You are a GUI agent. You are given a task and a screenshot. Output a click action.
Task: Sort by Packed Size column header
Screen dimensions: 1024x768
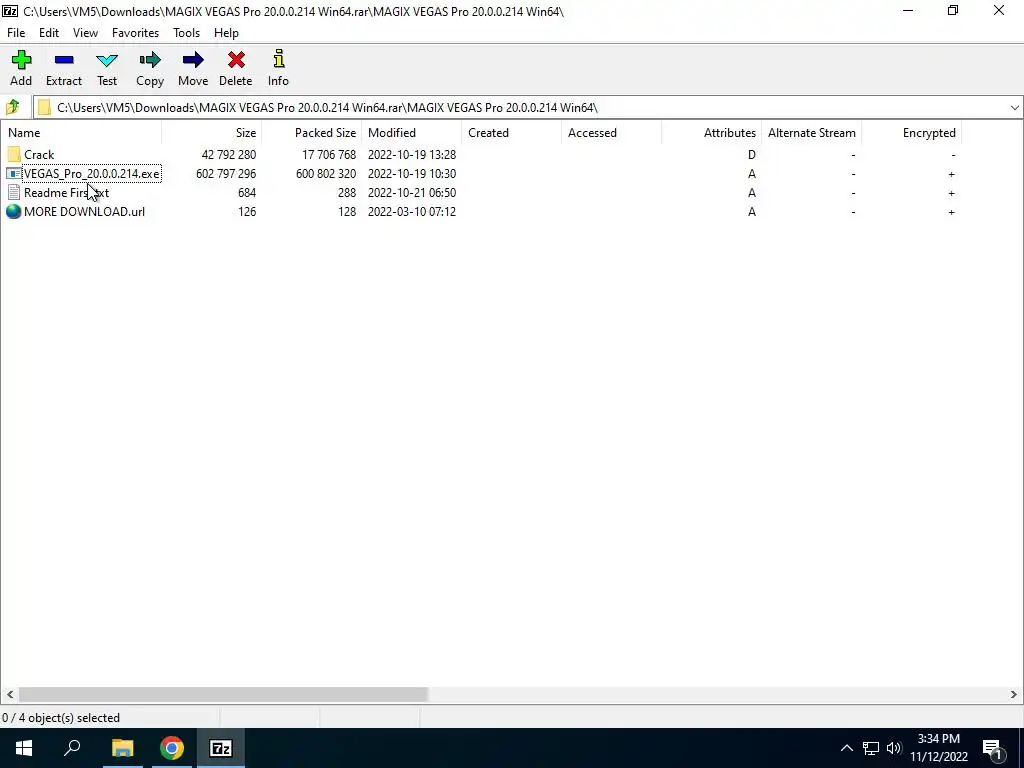click(x=312, y=133)
